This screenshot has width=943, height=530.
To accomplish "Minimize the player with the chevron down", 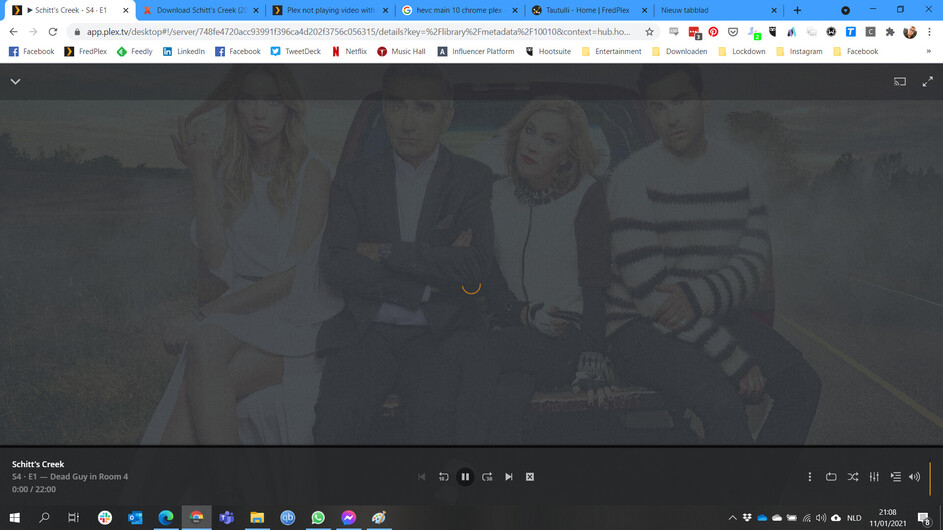I will click(16, 81).
